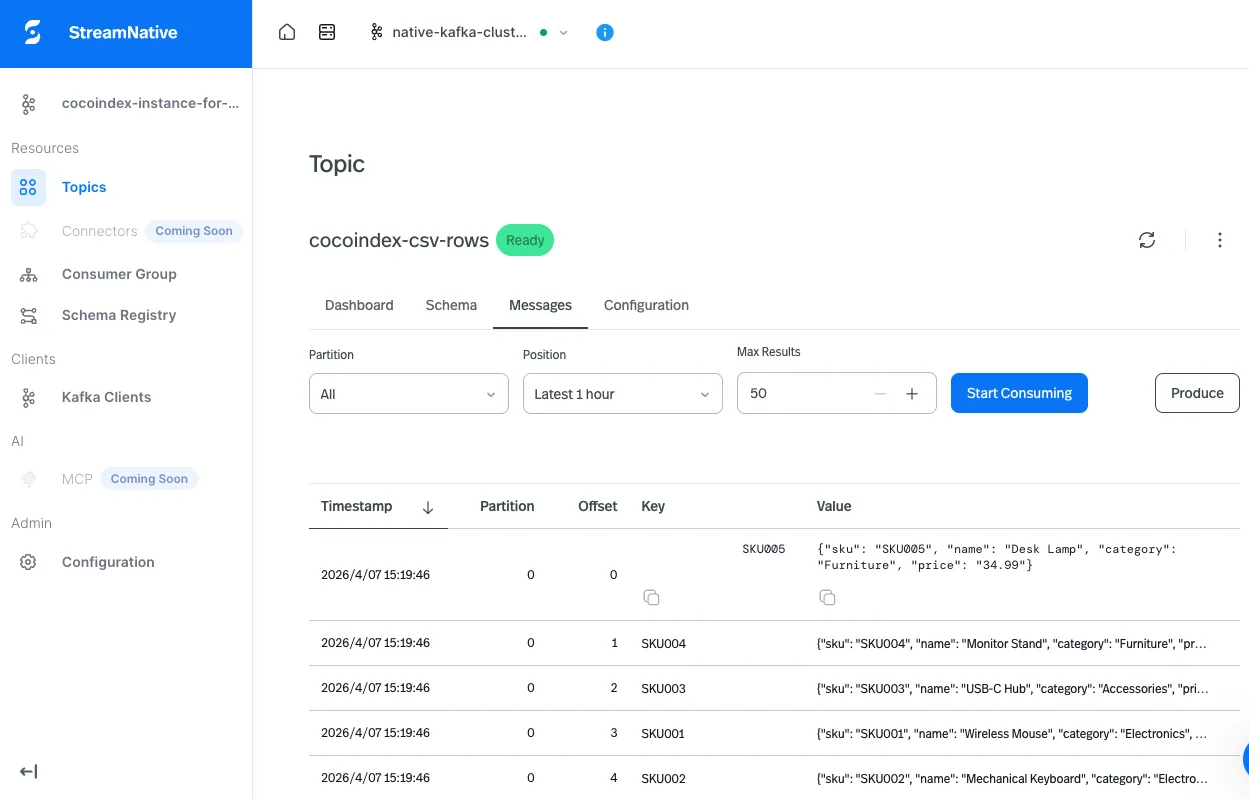The image size is (1249, 799).
Task: Increase Max Results with the plus stepper
Action: [x=912, y=394]
